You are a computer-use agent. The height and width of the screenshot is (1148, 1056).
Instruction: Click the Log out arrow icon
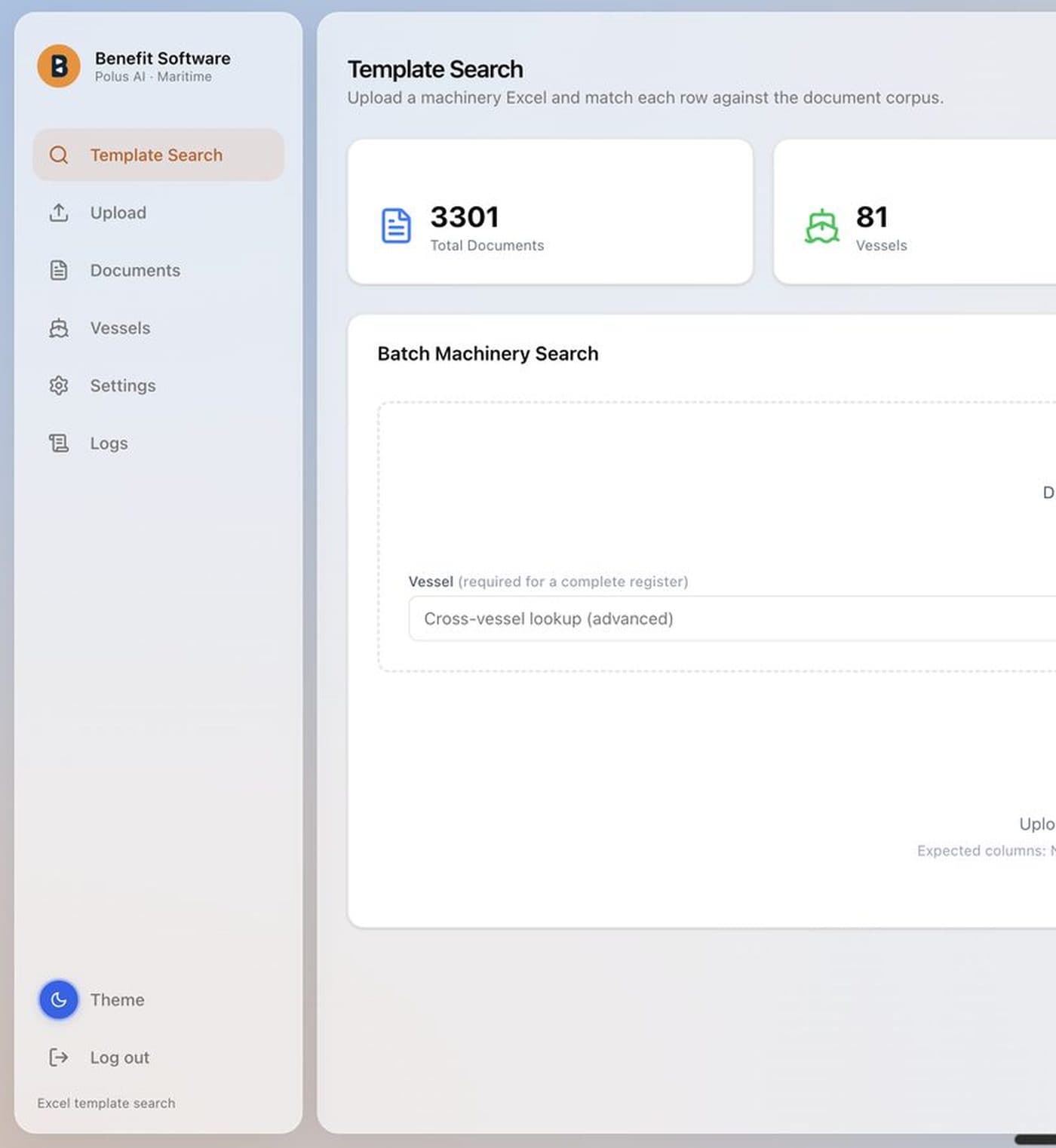(59, 1057)
